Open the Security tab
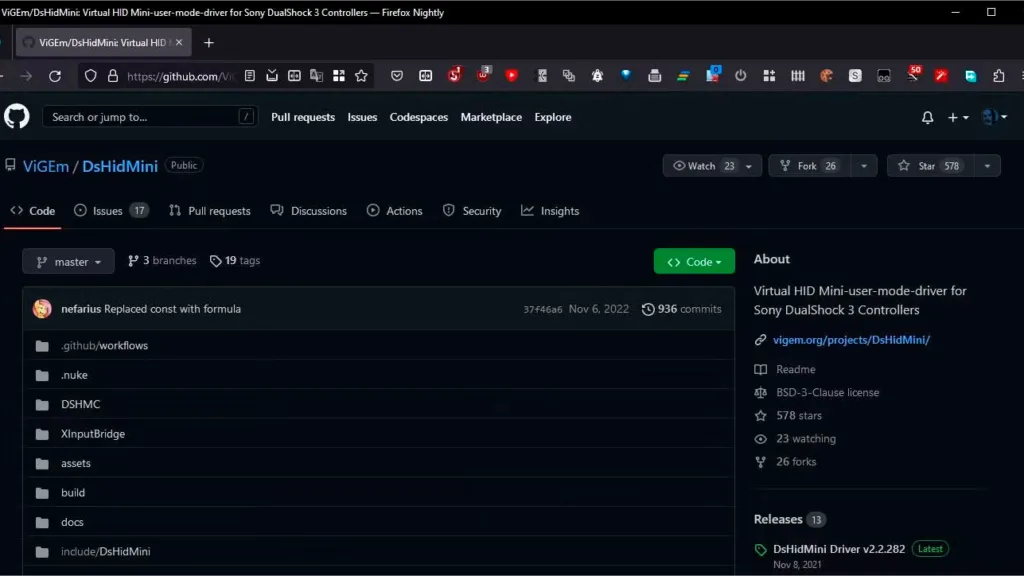 [472, 211]
